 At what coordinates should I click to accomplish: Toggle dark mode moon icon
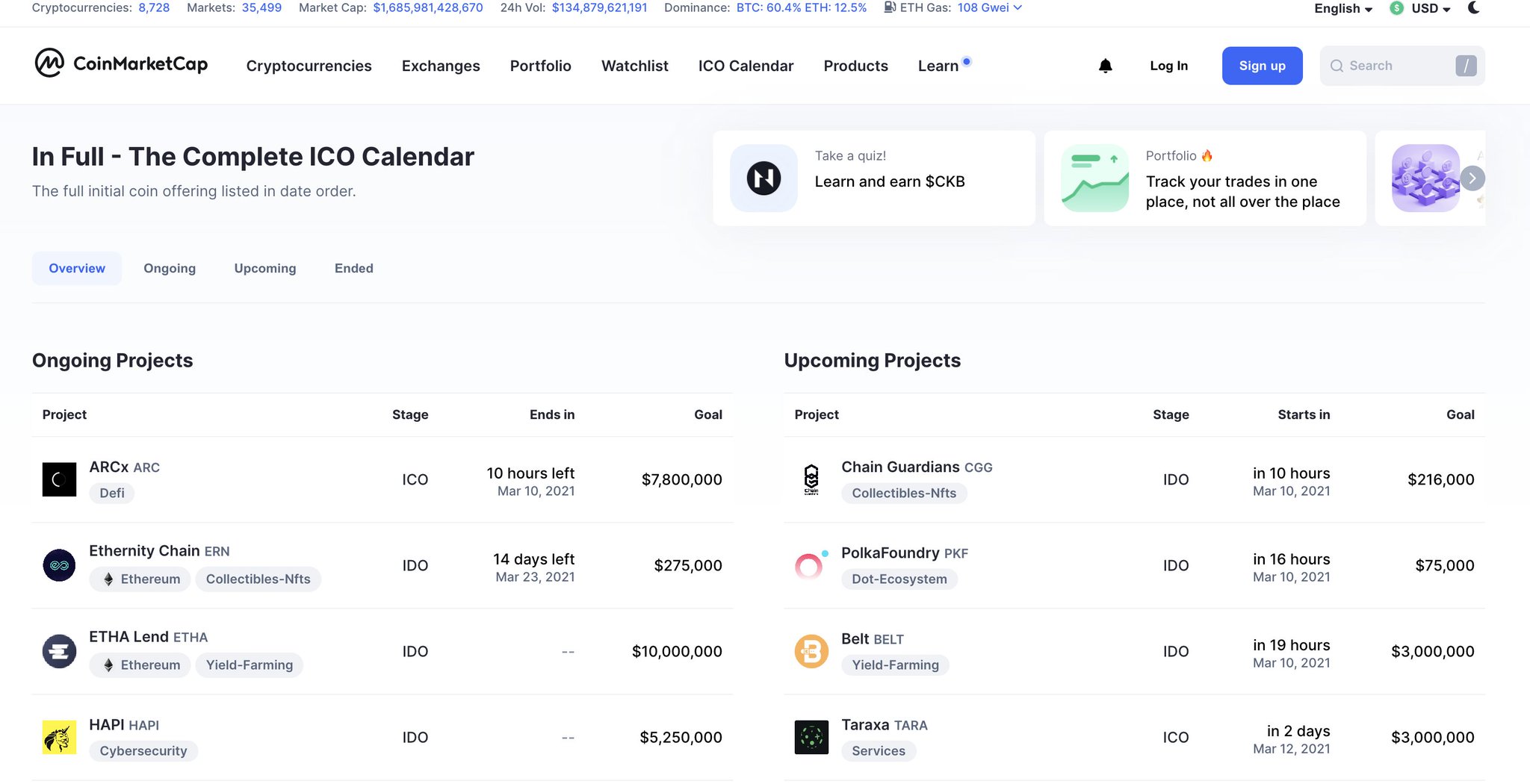click(x=1474, y=7)
